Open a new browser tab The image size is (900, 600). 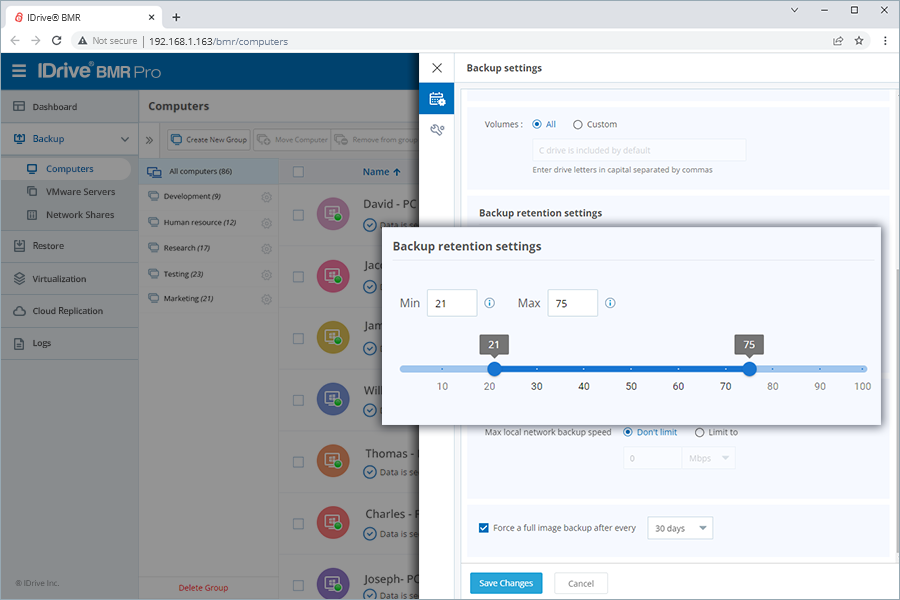pyautogui.click(x=176, y=17)
